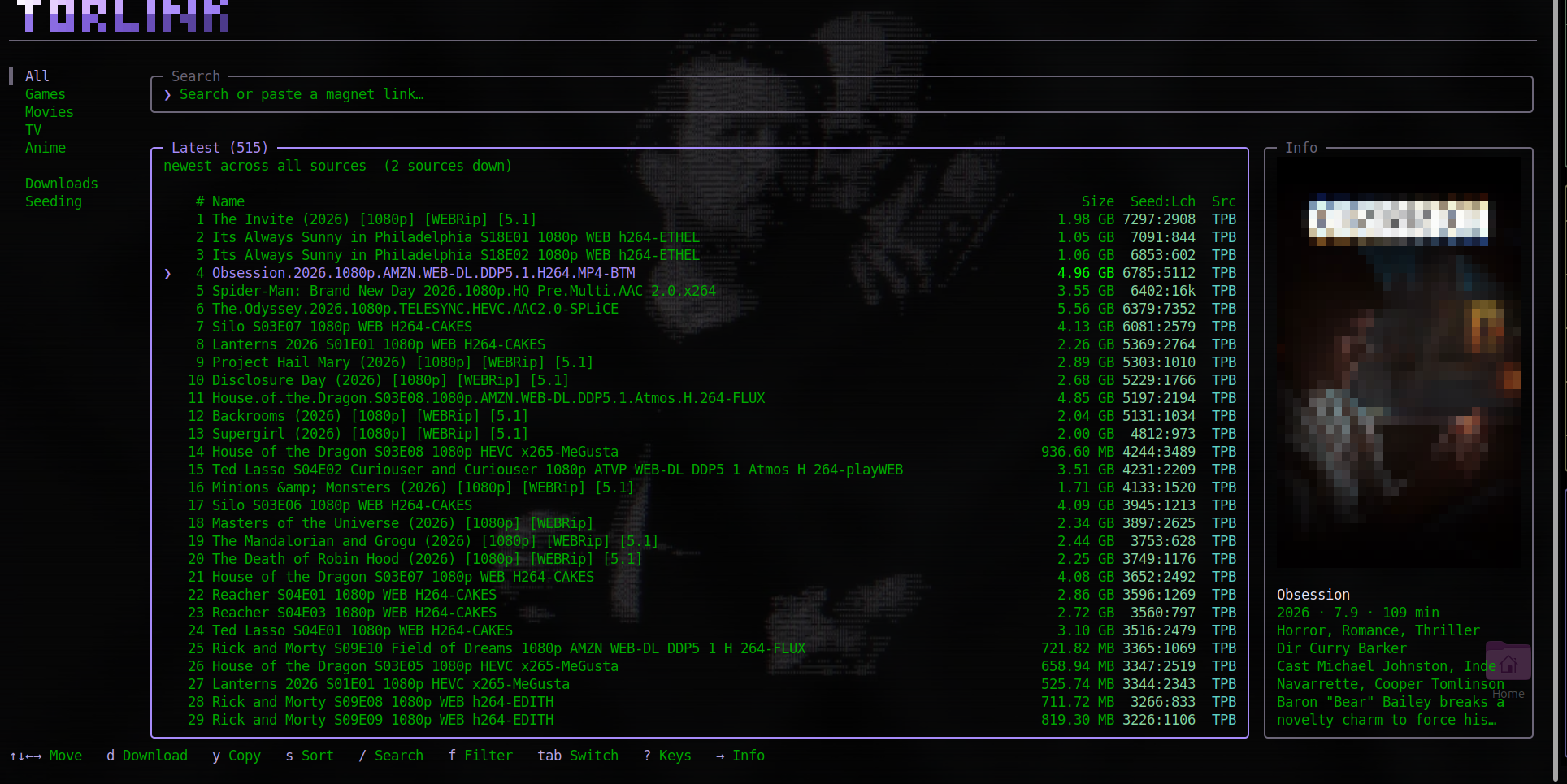Select The Death of Robin Hood row
This screenshot has height=784, width=1567.
pyautogui.click(x=700, y=559)
